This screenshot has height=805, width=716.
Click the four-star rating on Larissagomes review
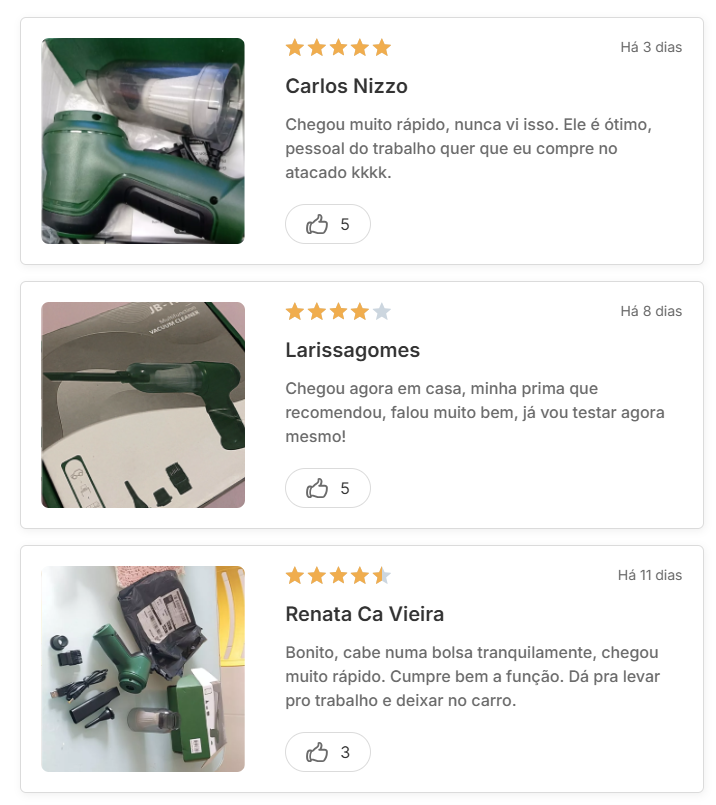click(338, 312)
